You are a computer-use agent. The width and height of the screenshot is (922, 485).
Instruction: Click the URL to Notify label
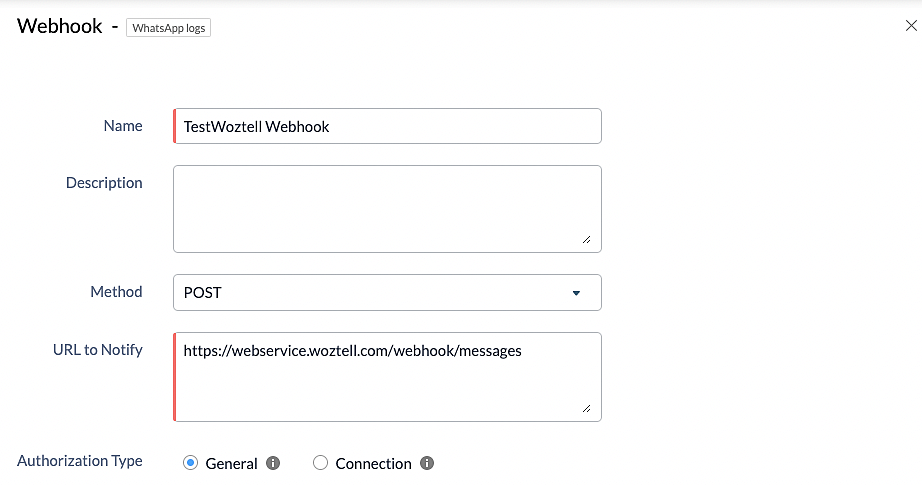pyautogui.click(x=98, y=350)
